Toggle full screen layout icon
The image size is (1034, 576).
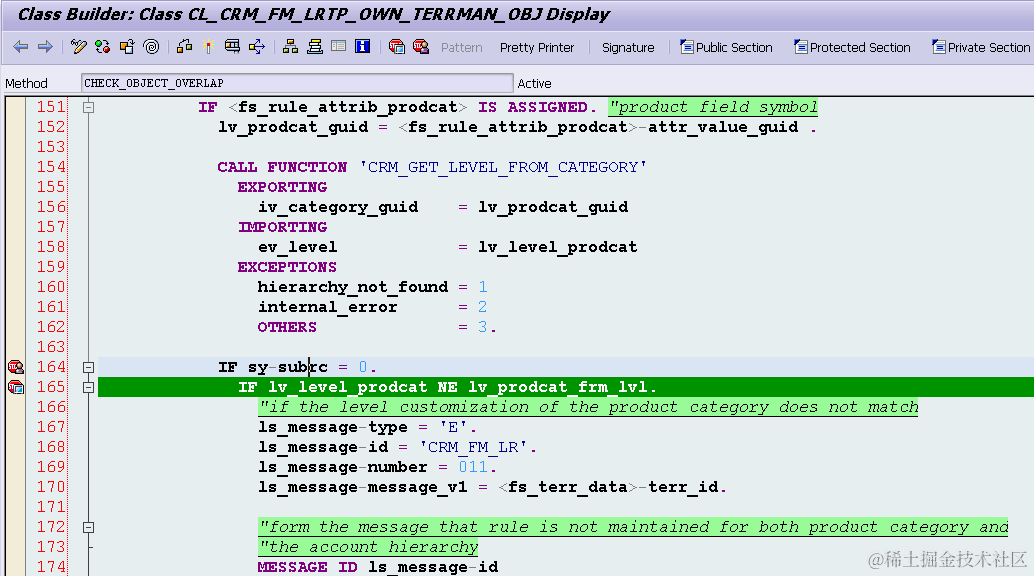(338, 47)
